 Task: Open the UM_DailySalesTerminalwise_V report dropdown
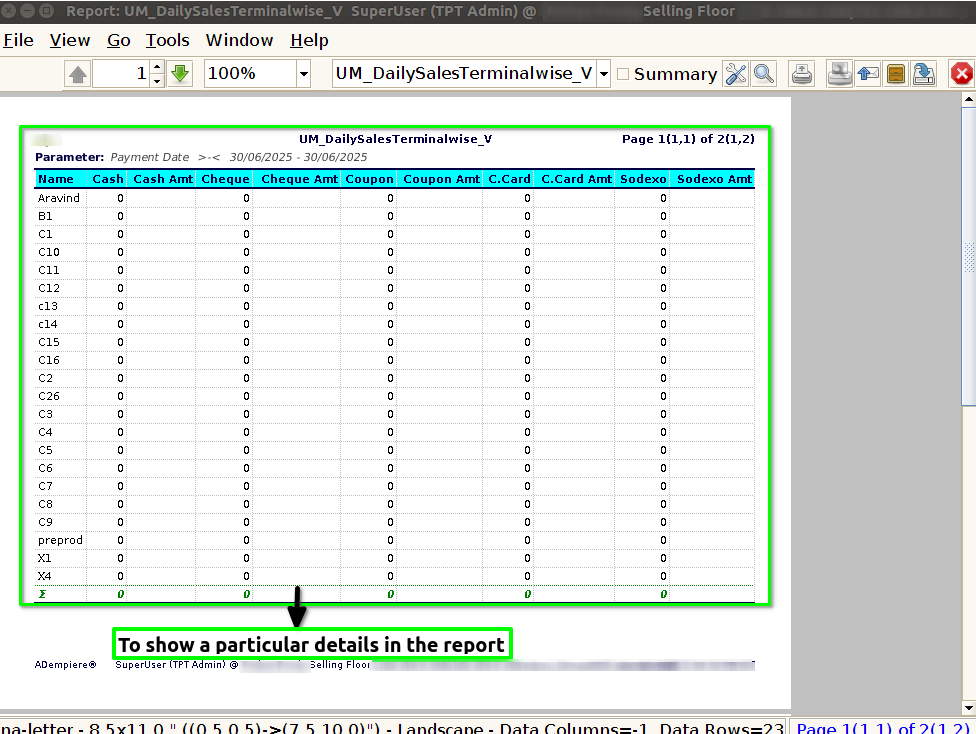click(603, 74)
